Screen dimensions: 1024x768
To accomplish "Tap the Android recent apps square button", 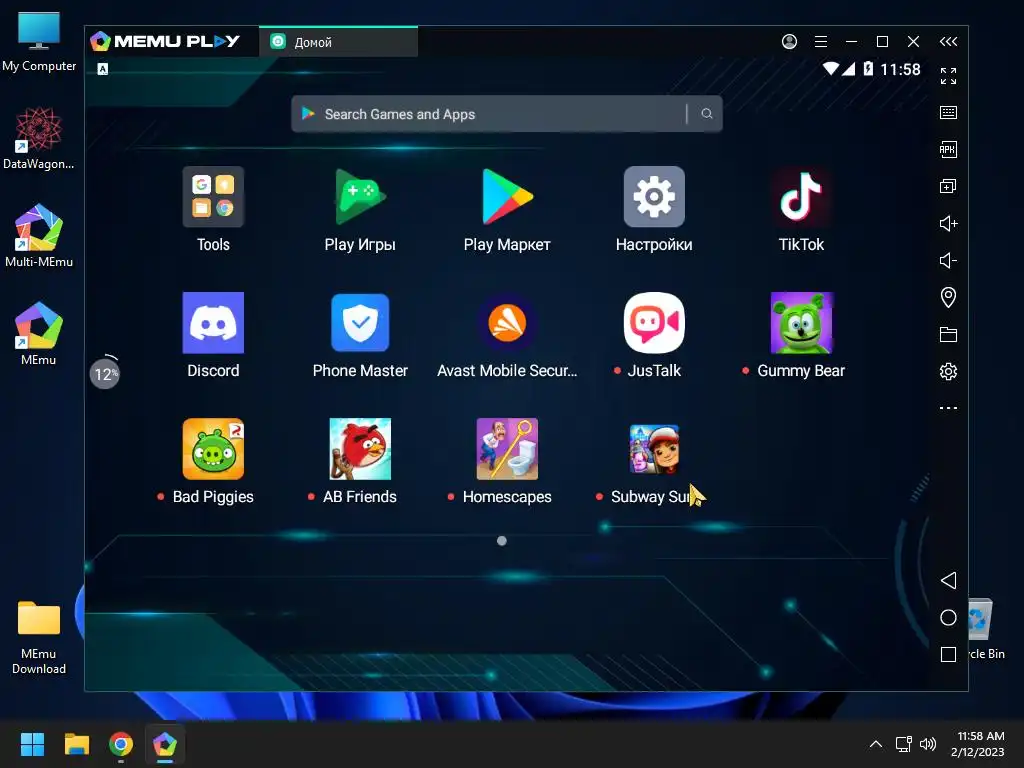I will point(948,654).
